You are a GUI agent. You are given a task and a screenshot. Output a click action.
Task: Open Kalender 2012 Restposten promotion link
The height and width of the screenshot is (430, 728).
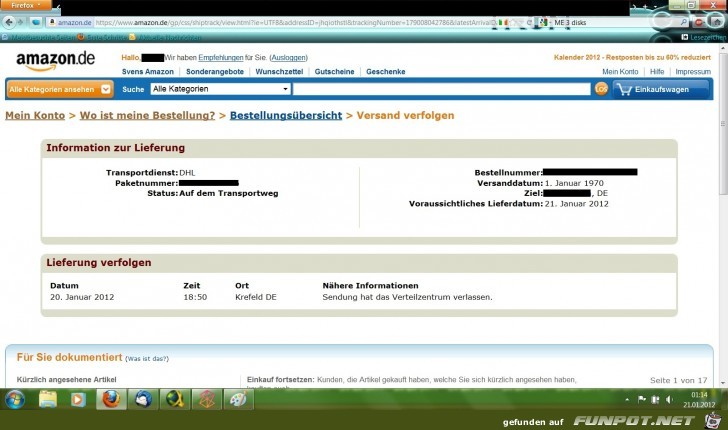click(632, 58)
